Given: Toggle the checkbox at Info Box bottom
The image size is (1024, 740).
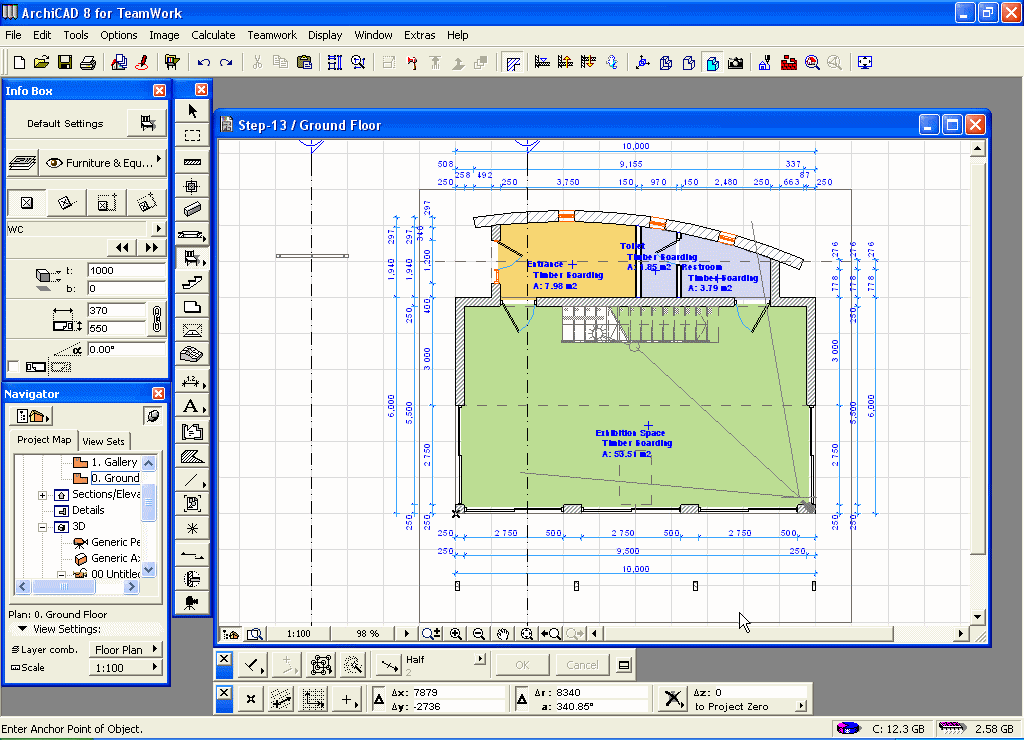Looking at the screenshot, I should pos(13,366).
